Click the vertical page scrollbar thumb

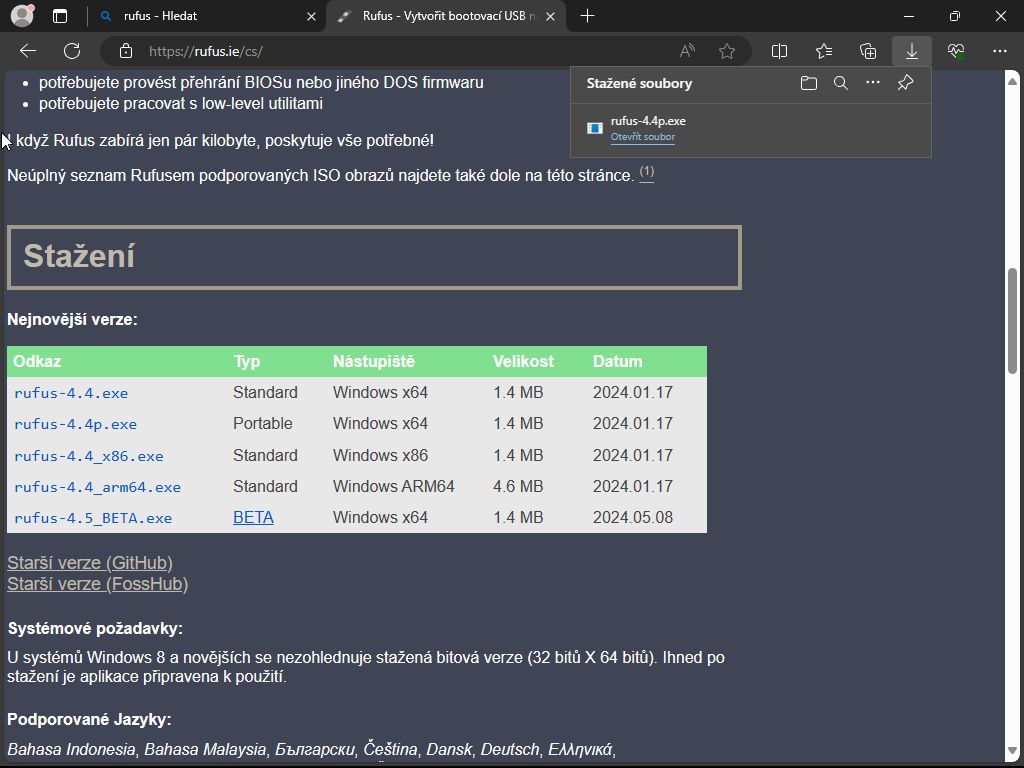point(1013,320)
